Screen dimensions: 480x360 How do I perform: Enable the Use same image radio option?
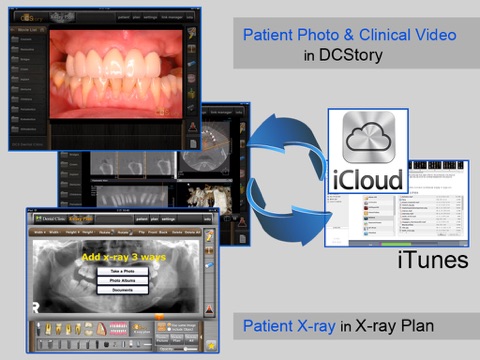coord(169,324)
